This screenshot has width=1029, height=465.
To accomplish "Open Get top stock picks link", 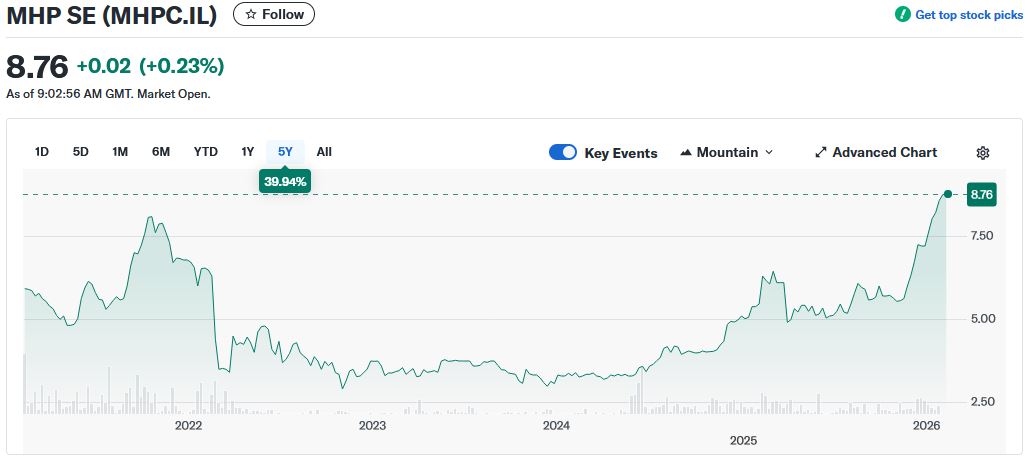I will coord(968,15).
